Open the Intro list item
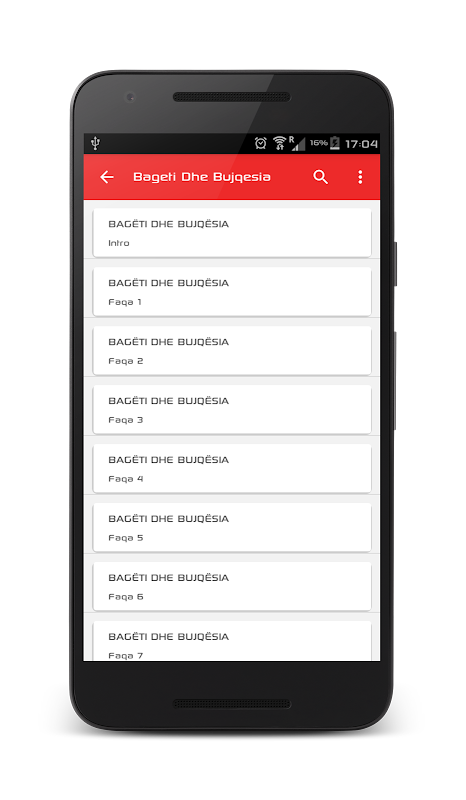The width and height of the screenshot is (466, 800). pyautogui.click(x=232, y=233)
